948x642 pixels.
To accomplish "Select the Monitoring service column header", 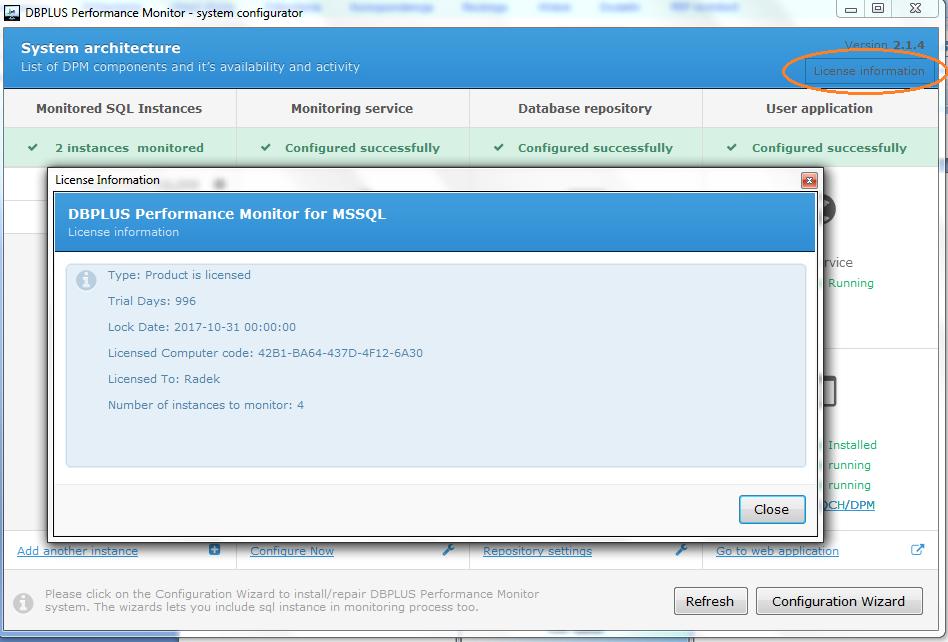I will point(352,109).
